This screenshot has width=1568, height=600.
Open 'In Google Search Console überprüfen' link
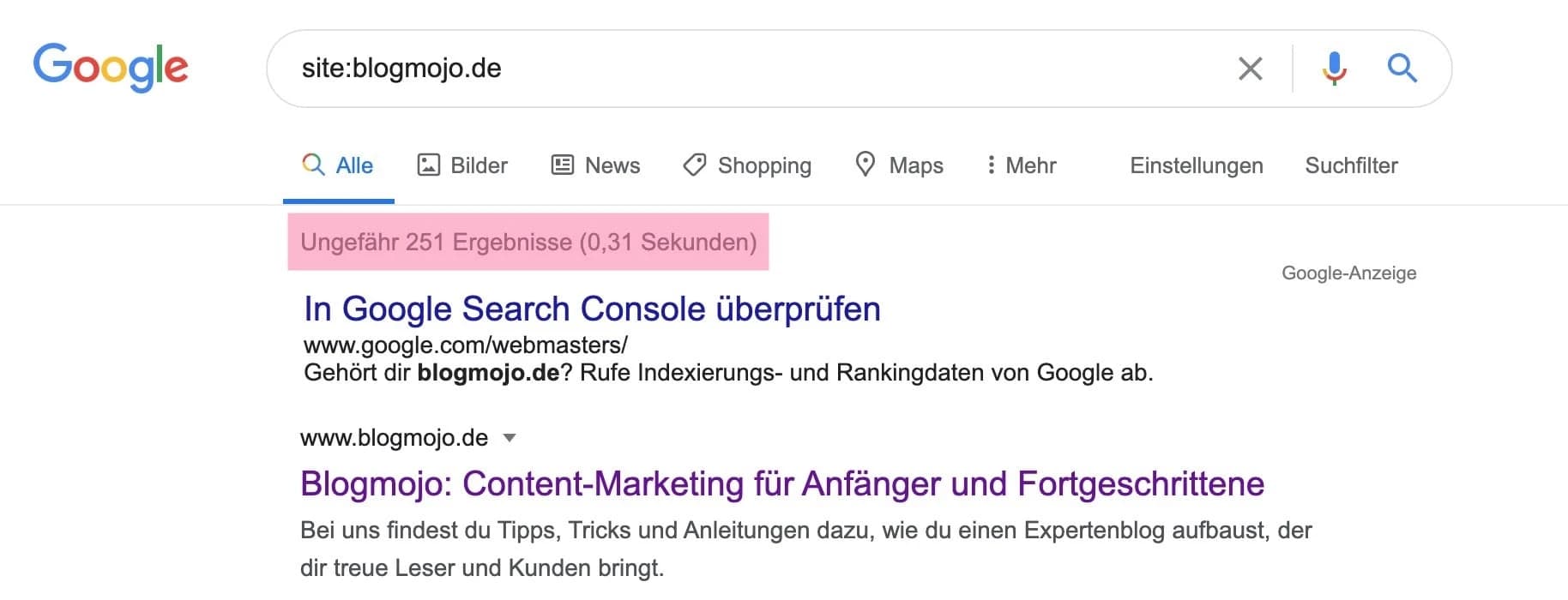[592, 309]
